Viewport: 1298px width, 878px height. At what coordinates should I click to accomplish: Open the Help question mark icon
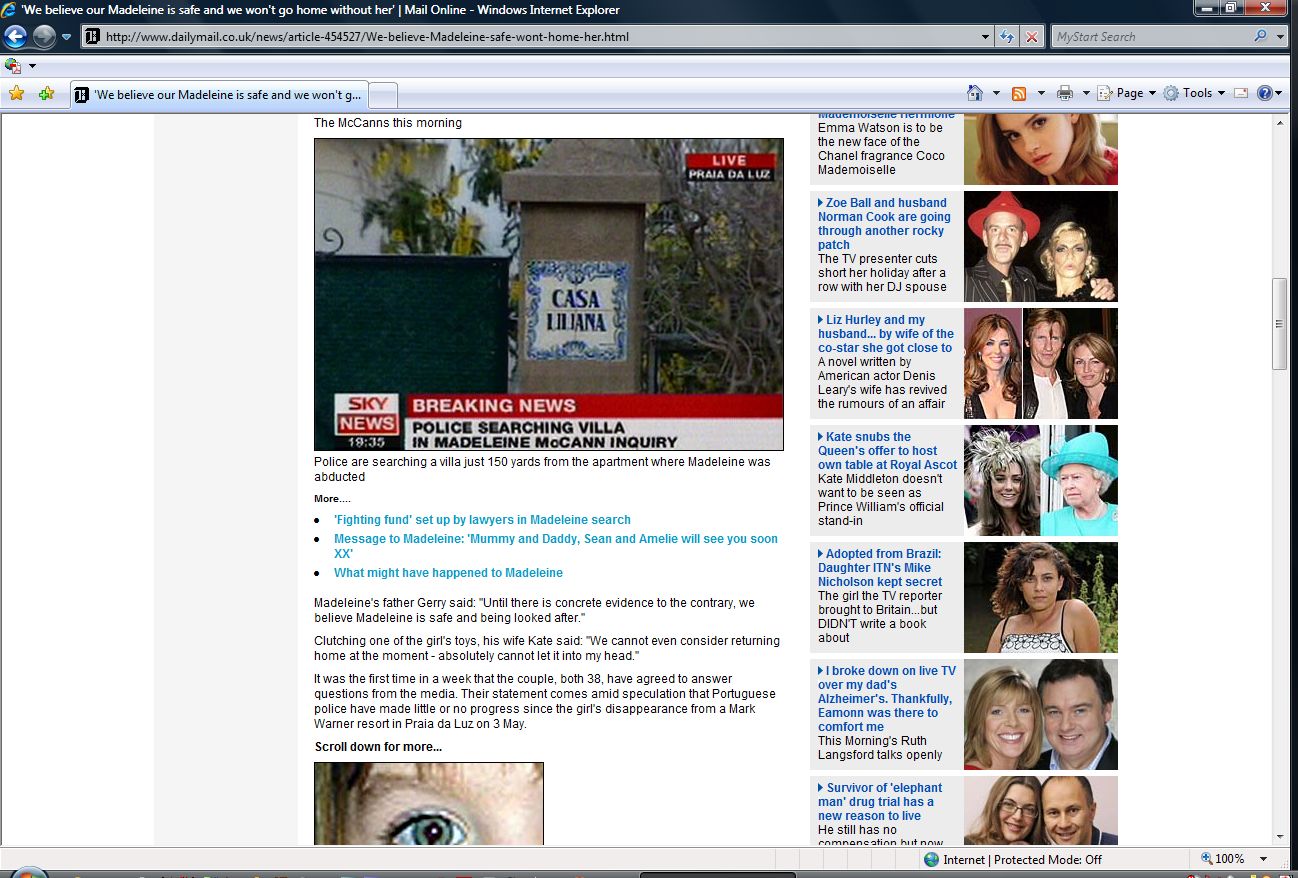(x=1264, y=93)
